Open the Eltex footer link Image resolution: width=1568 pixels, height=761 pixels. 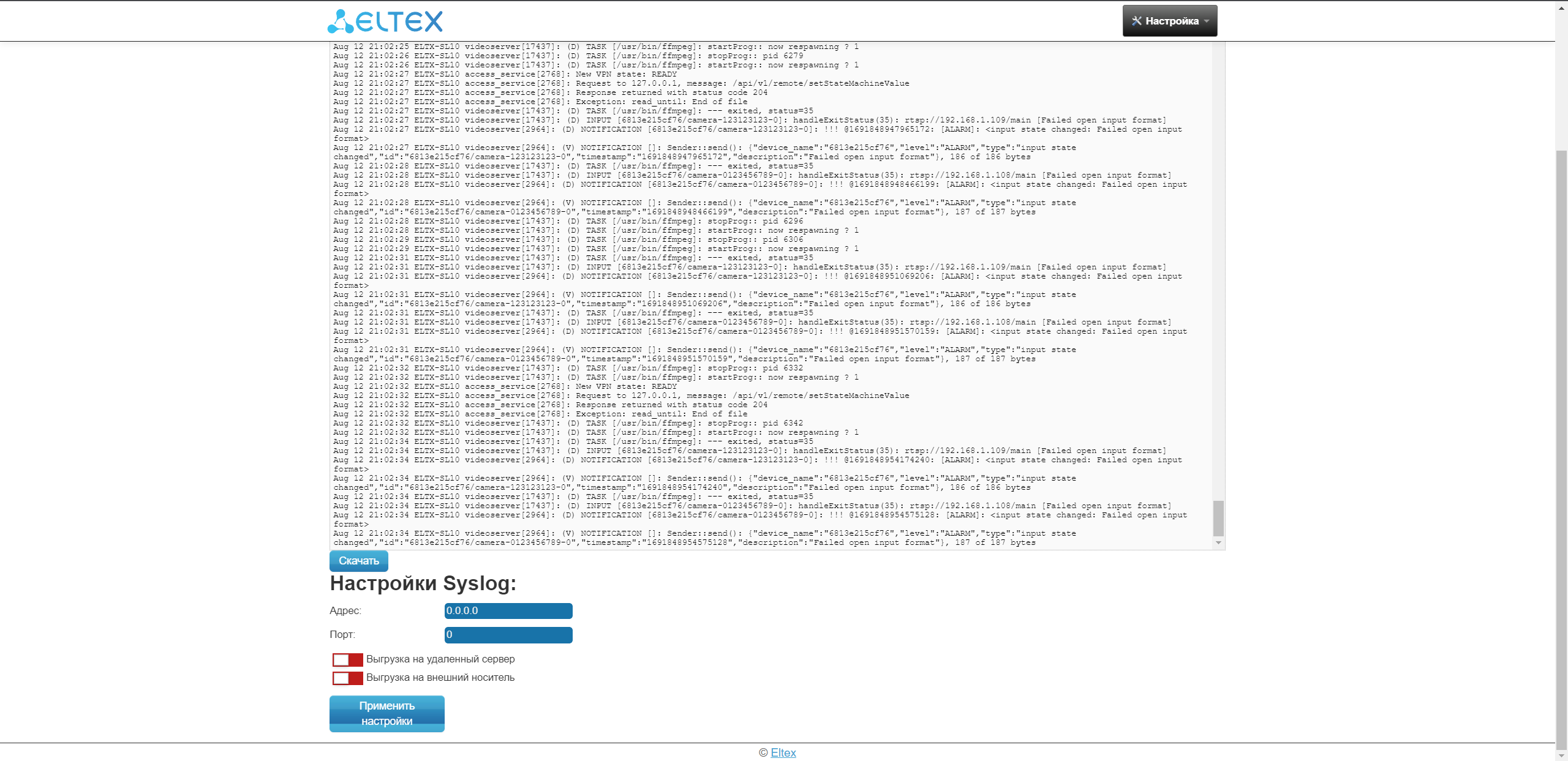pos(783,752)
